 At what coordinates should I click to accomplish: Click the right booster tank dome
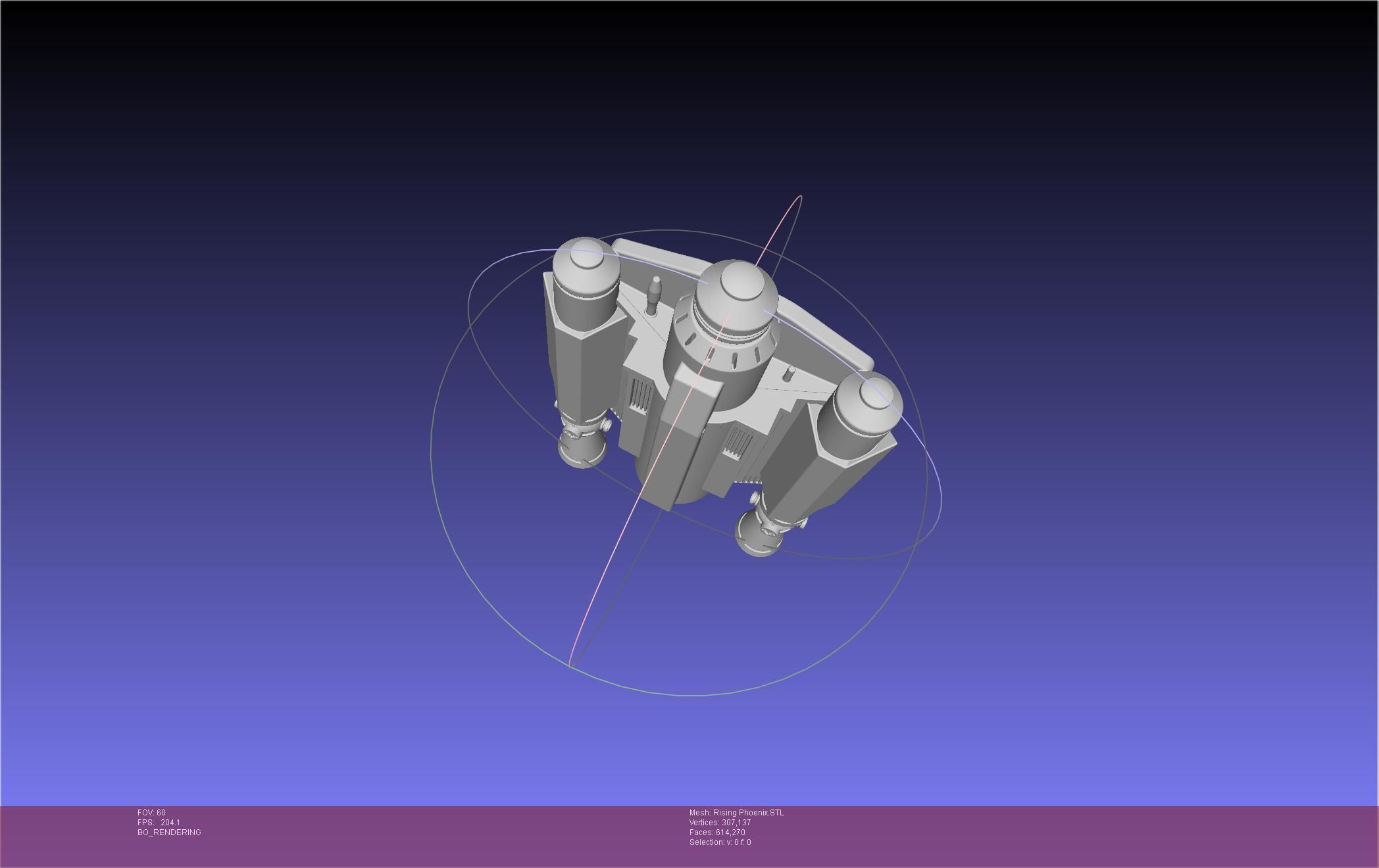click(870, 403)
